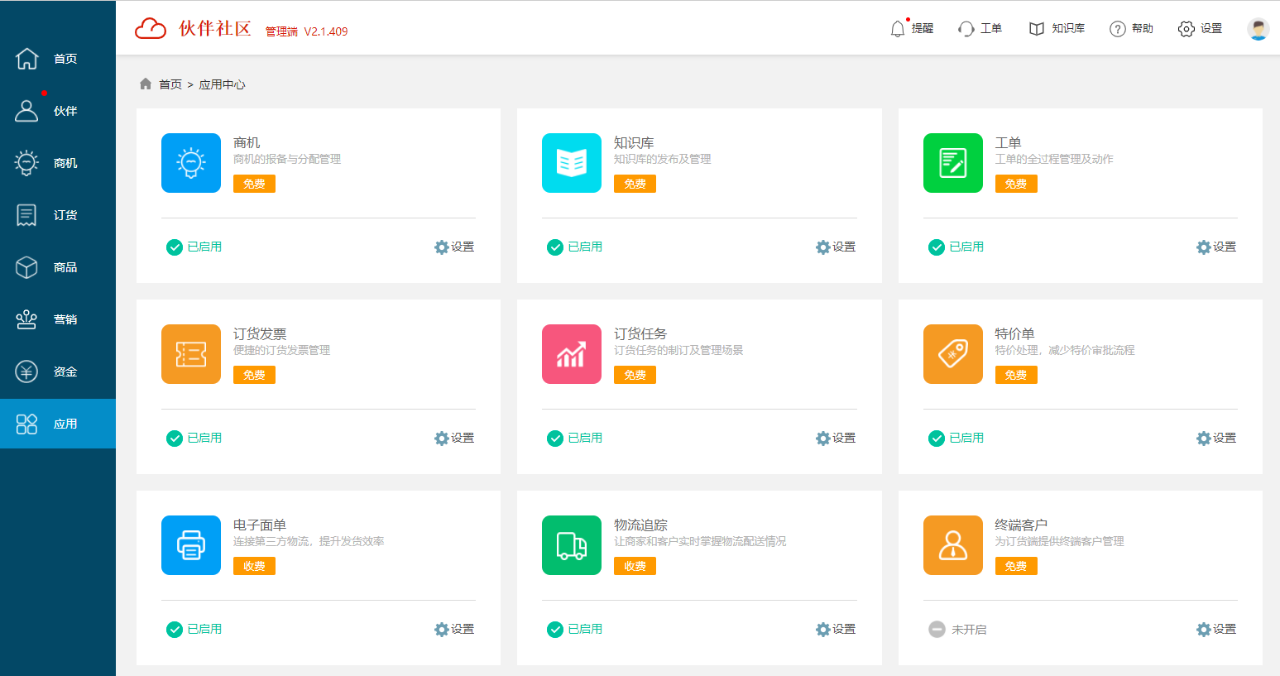Select the 终端客户 user icon

pyautogui.click(x=952, y=545)
